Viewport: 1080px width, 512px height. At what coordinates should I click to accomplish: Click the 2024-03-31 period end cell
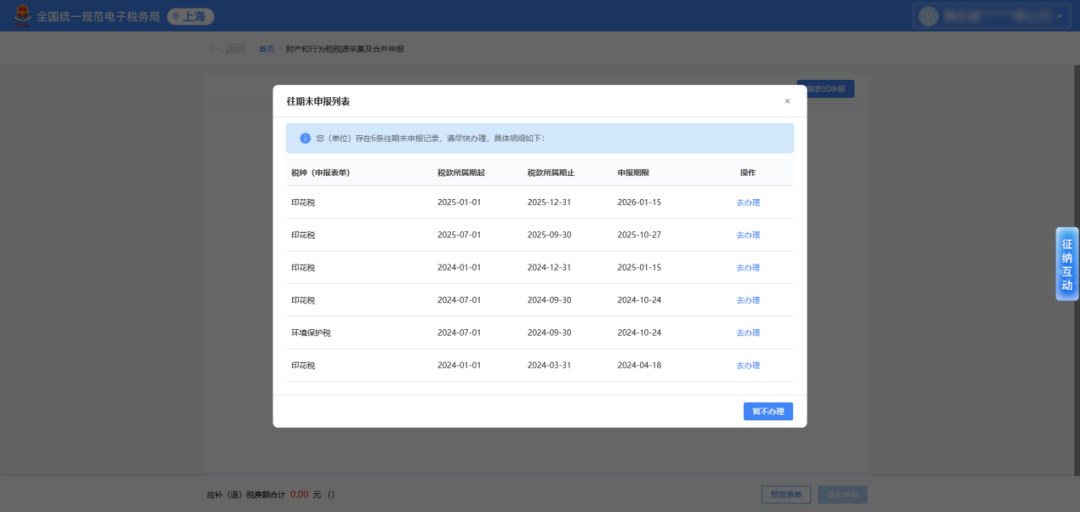click(x=550, y=365)
